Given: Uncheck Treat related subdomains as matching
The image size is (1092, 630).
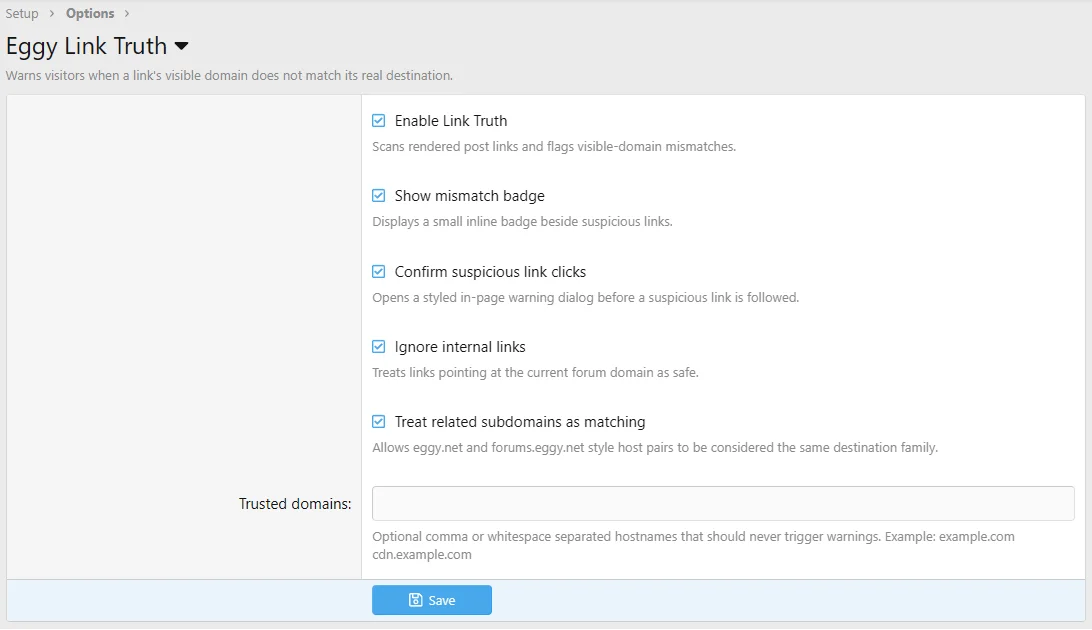Looking at the screenshot, I should (378, 422).
